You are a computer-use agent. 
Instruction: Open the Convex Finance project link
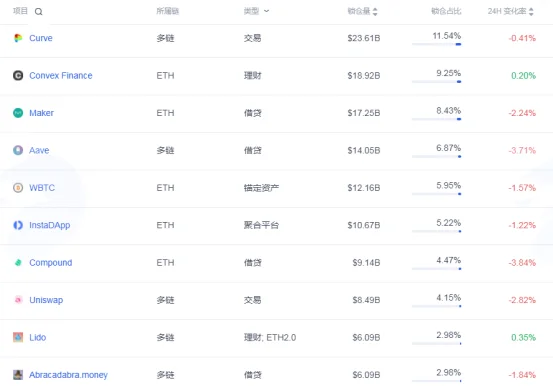(x=61, y=75)
